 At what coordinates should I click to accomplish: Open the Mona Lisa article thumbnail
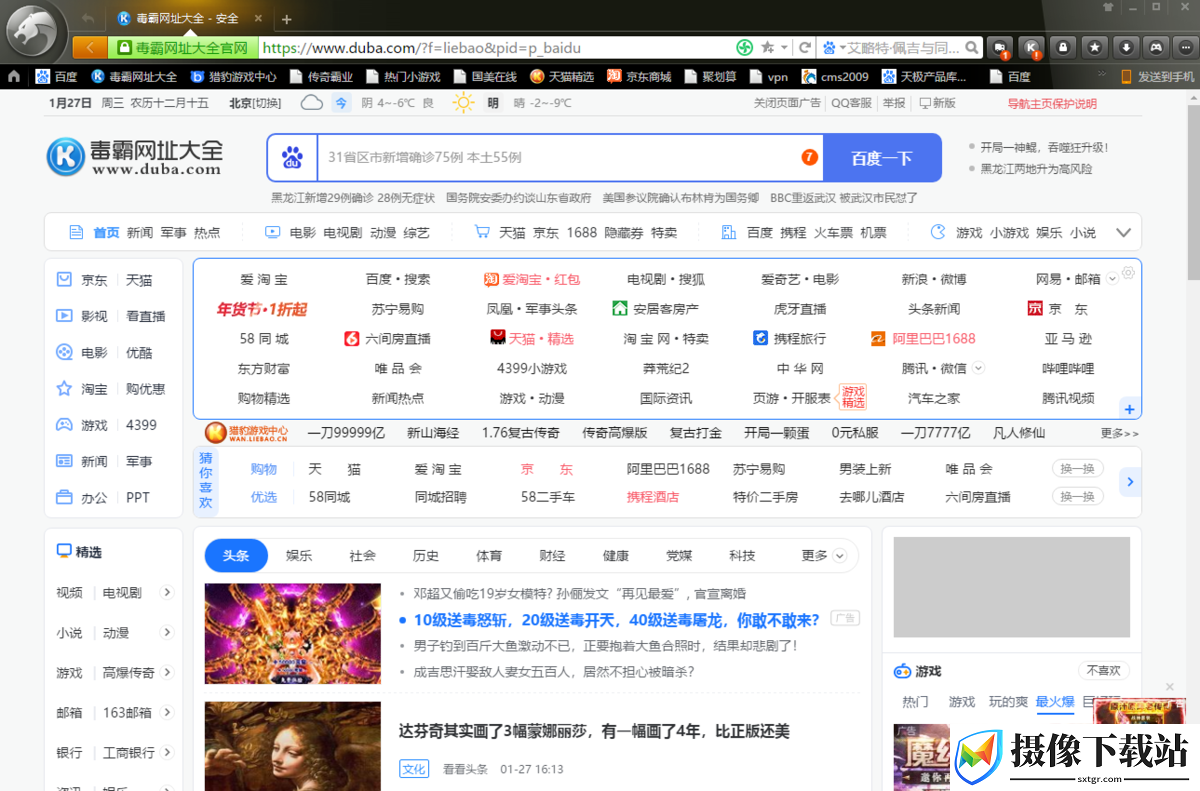(292, 746)
